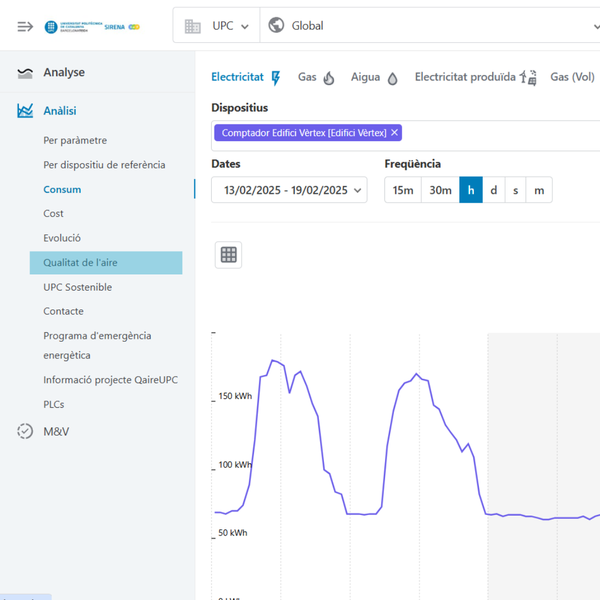This screenshot has height=600, width=600.
Task: Click the globe icon beside Global
Action: click(277, 26)
